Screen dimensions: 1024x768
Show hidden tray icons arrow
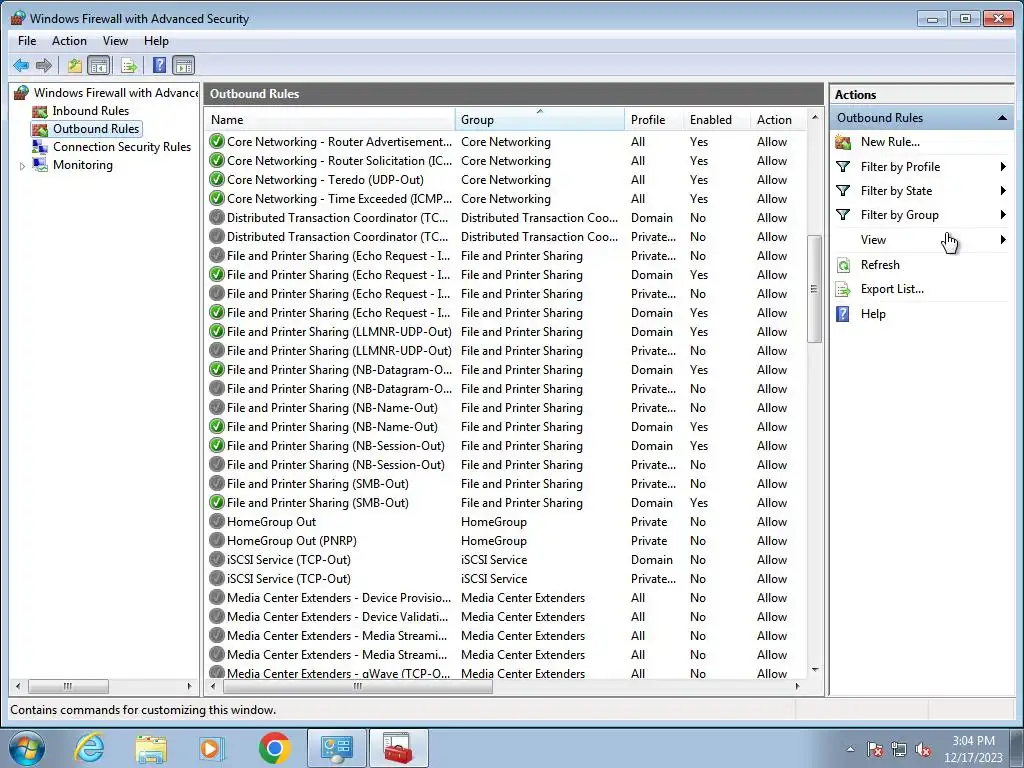850,749
